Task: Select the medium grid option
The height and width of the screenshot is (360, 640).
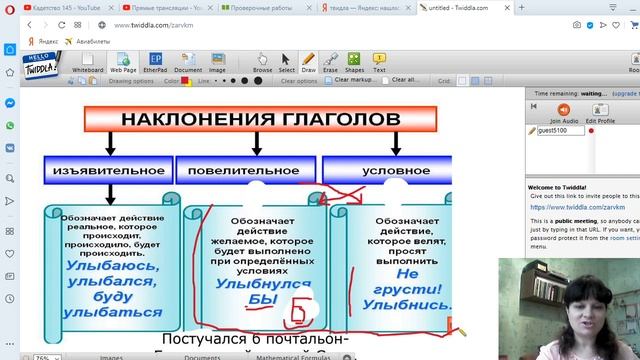Action: point(475,81)
